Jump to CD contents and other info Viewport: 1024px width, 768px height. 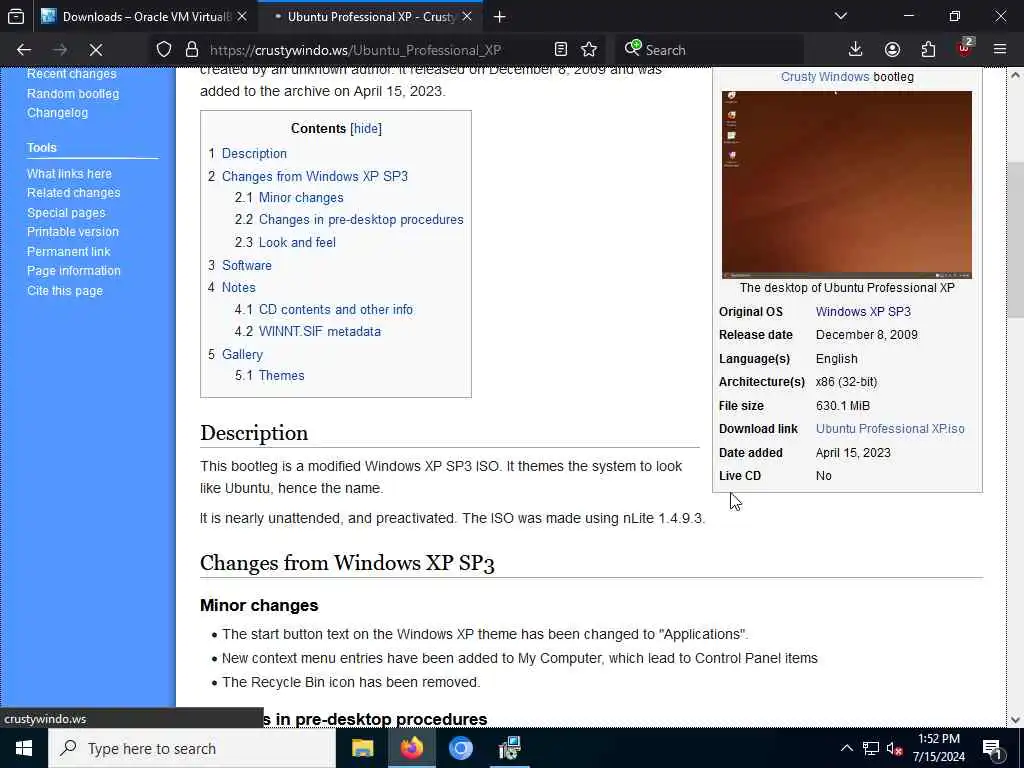[x=336, y=310]
